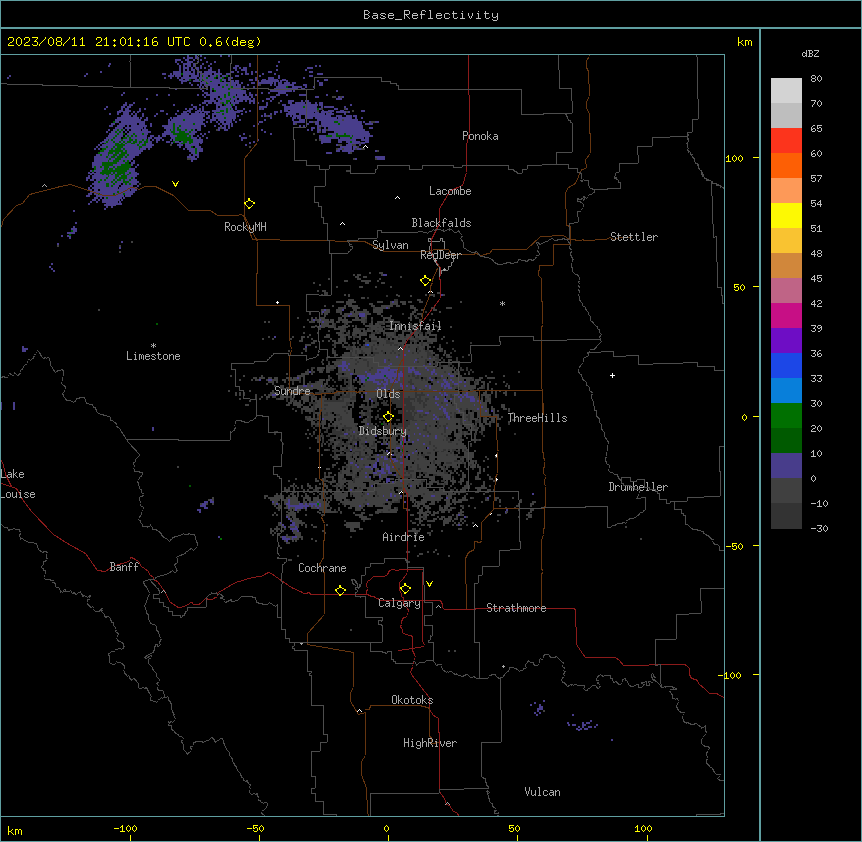Viewport: 862px width, 842px height.
Task: Click the RockyMH label
Action: tap(245, 227)
